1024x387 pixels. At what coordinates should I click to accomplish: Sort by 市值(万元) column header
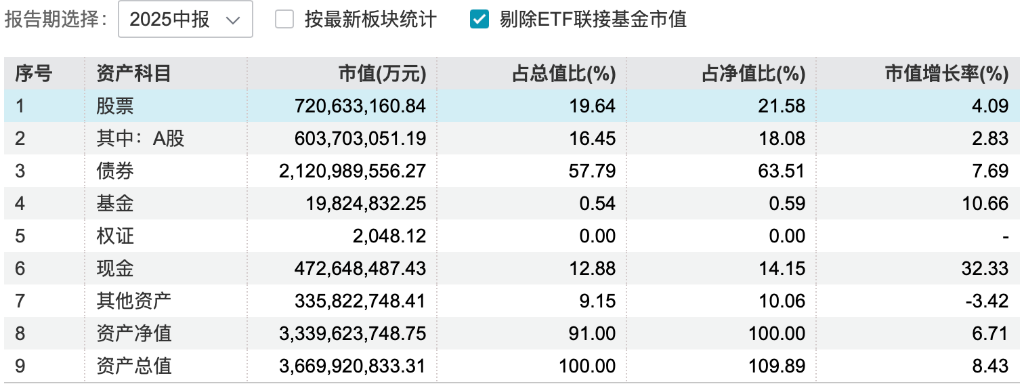(382, 74)
